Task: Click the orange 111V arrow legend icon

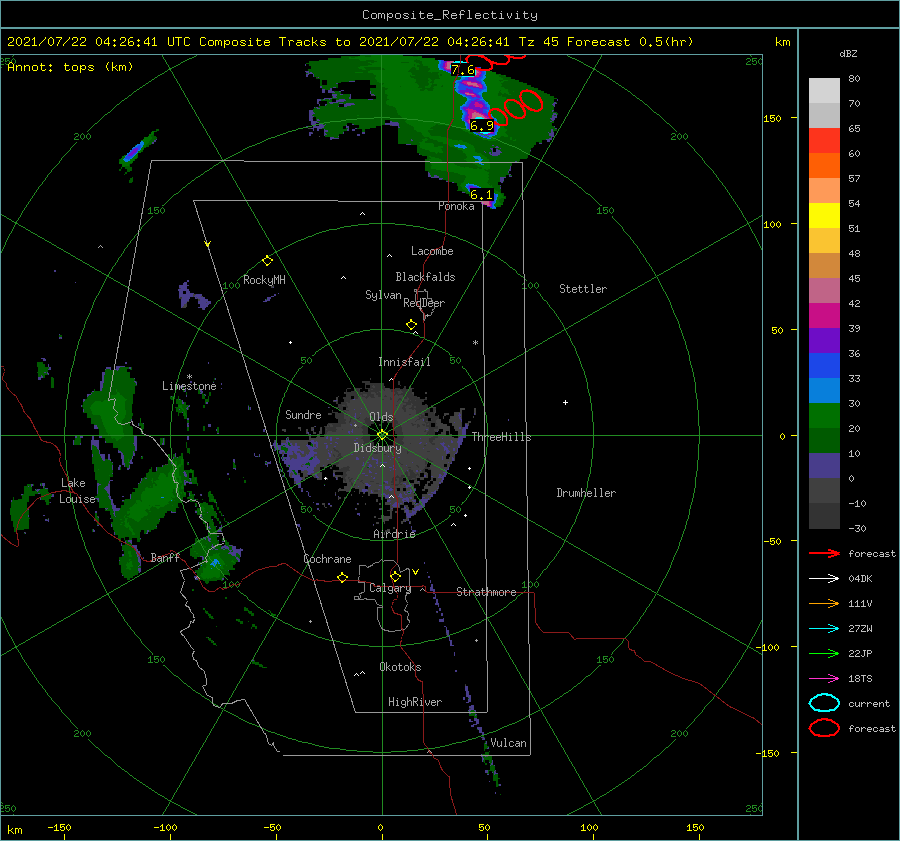Action: click(x=824, y=603)
